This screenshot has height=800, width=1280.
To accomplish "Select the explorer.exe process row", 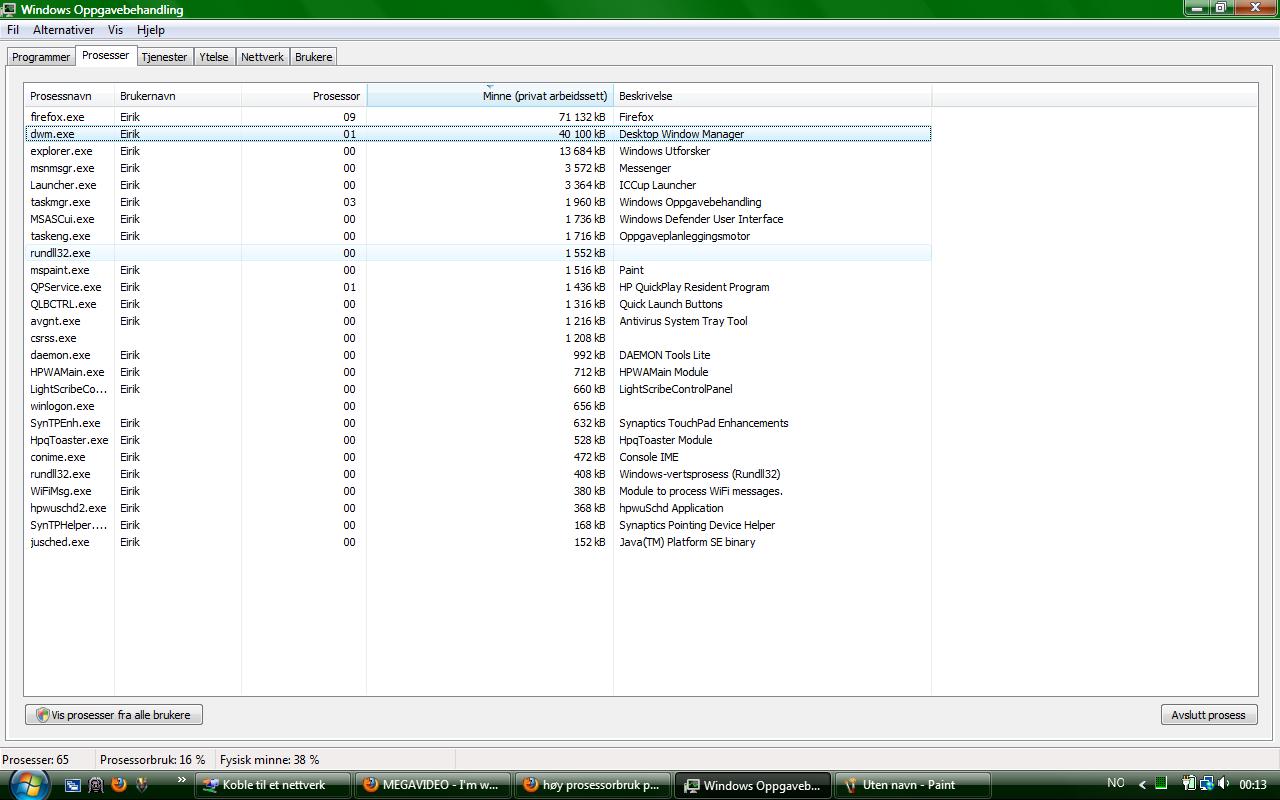I will click(x=478, y=151).
